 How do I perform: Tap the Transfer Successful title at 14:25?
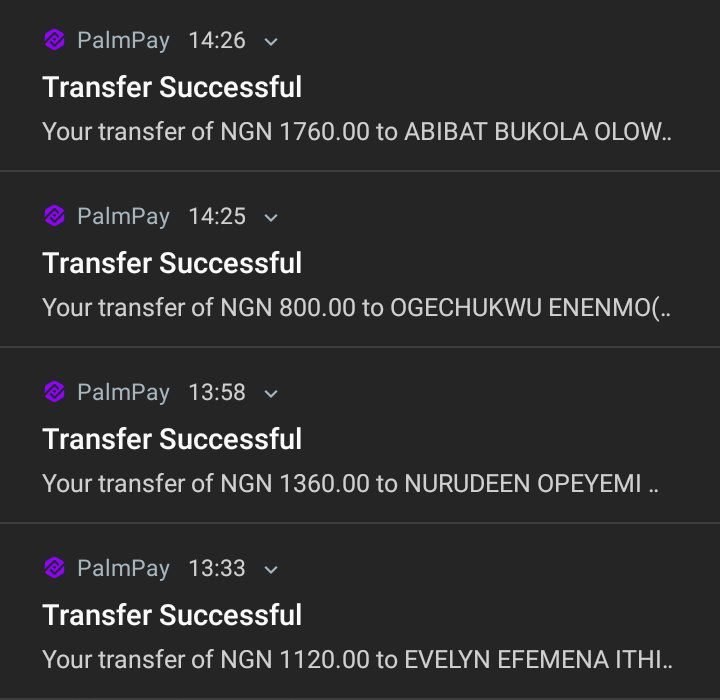click(172, 263)
